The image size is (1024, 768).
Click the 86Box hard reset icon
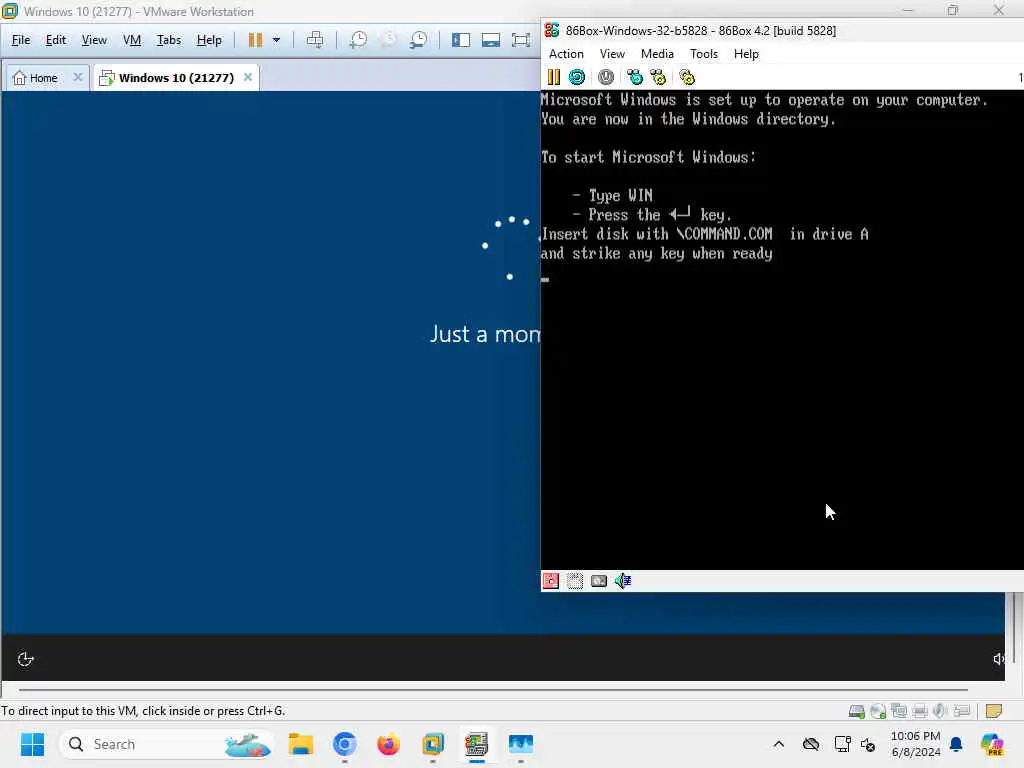point(577,77)
